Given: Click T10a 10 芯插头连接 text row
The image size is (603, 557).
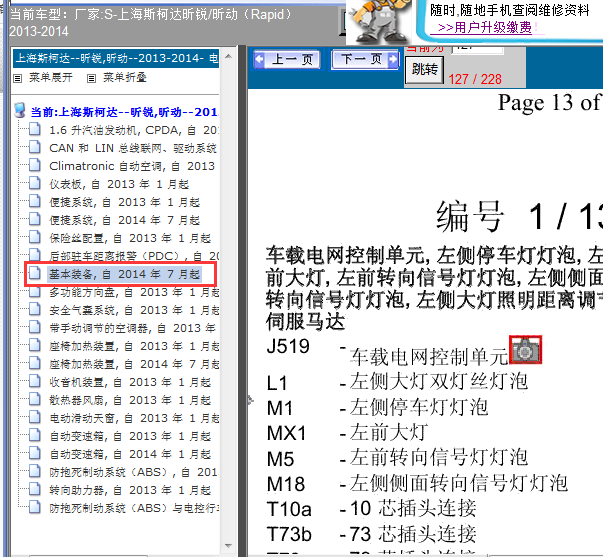Looking at the screenshot, I should tap(371, 509).
